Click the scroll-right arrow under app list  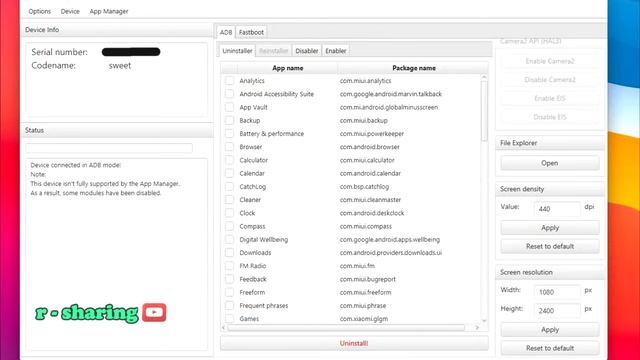coord(477,328)
